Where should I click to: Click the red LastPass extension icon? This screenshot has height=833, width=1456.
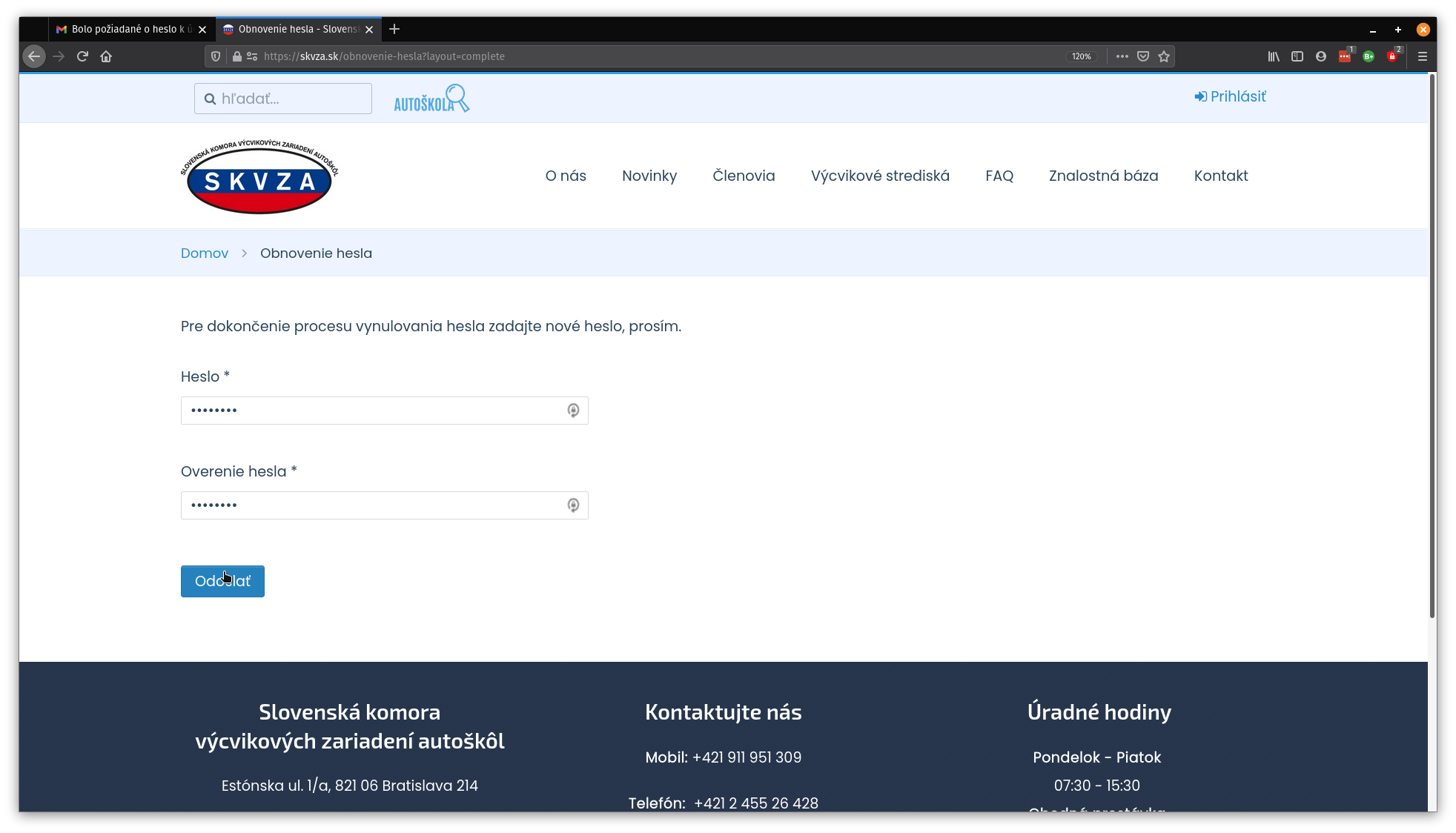point(1345,56)
